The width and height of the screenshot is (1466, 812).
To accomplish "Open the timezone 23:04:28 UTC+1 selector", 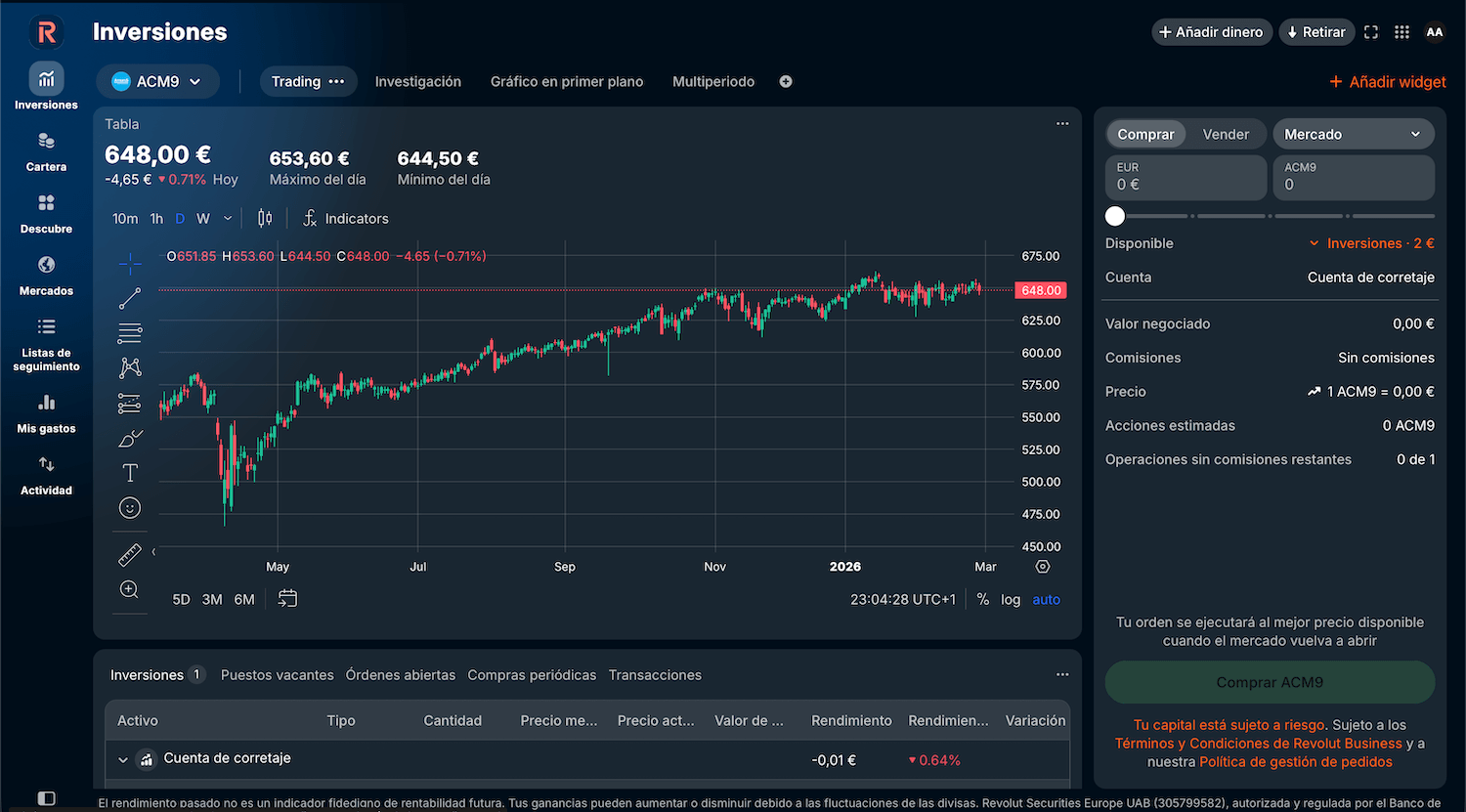I will coord(902,599).
